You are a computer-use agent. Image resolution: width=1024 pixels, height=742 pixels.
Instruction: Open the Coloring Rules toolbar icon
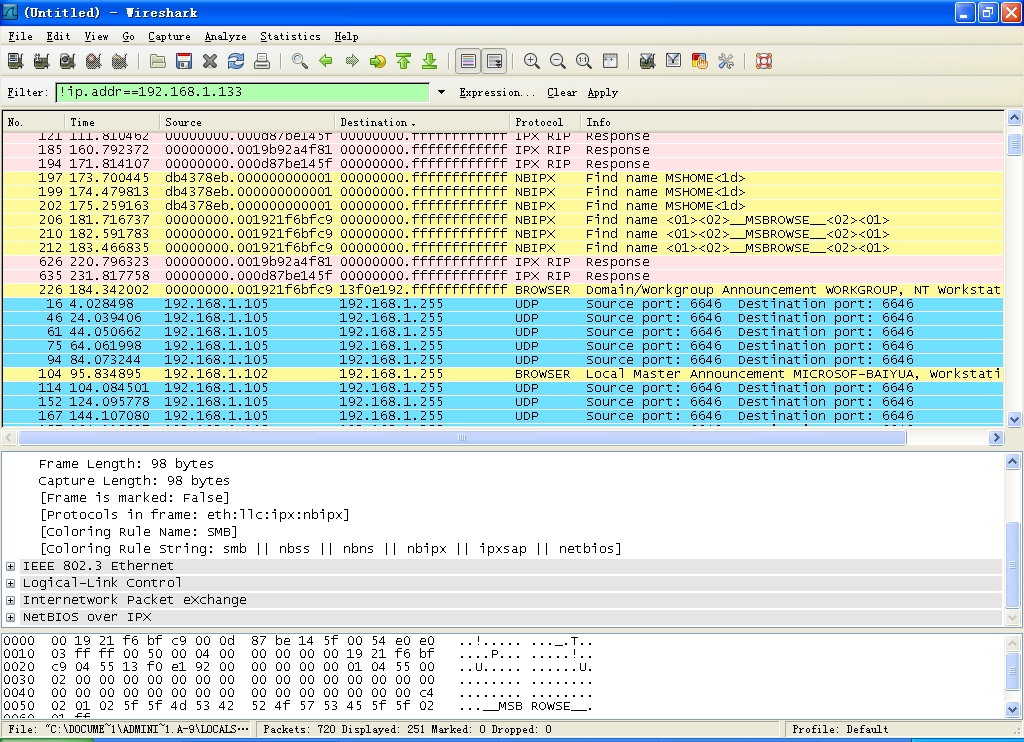click(x=700, y=62)
